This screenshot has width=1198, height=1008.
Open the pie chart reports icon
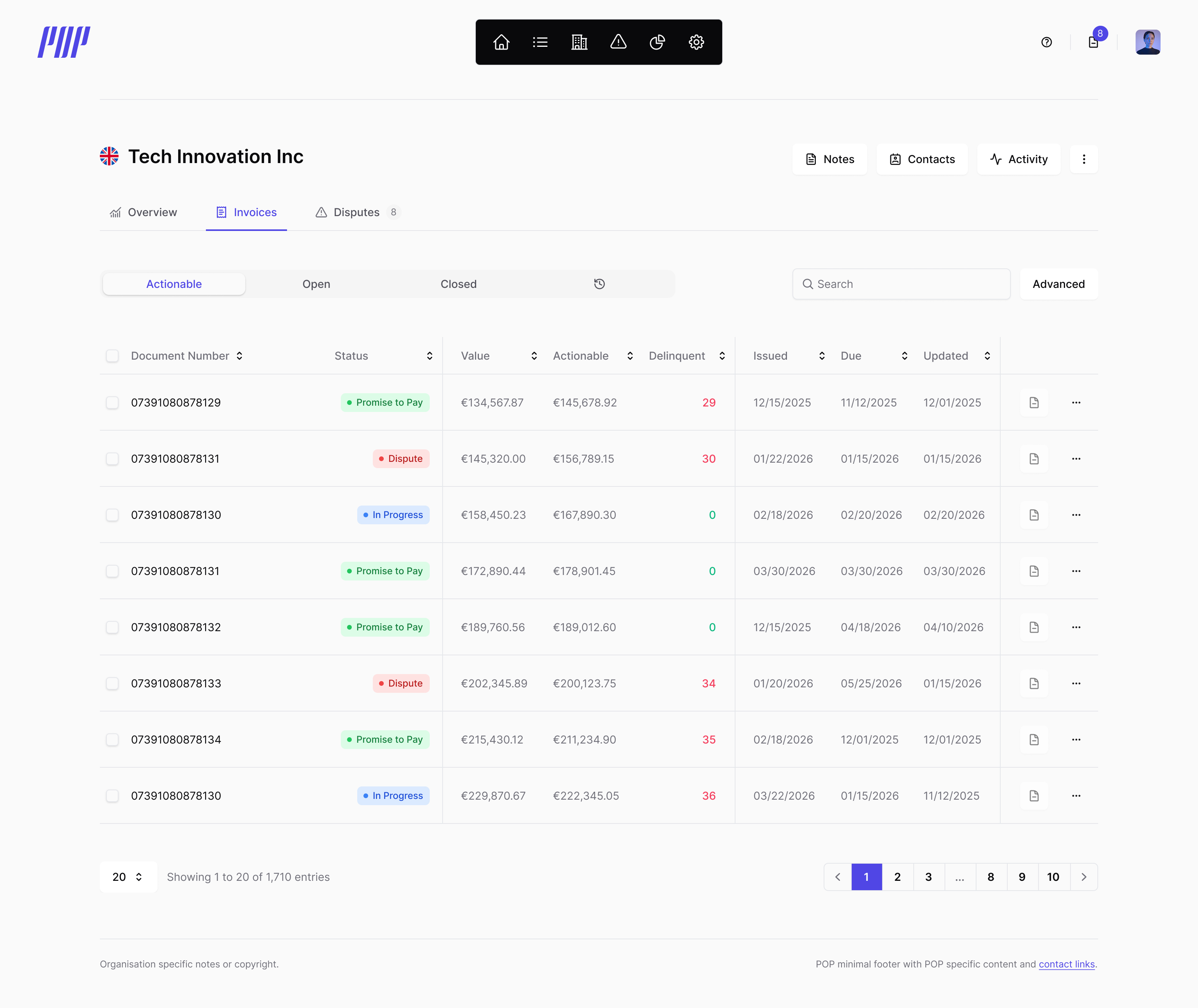(x=657, y=42)
